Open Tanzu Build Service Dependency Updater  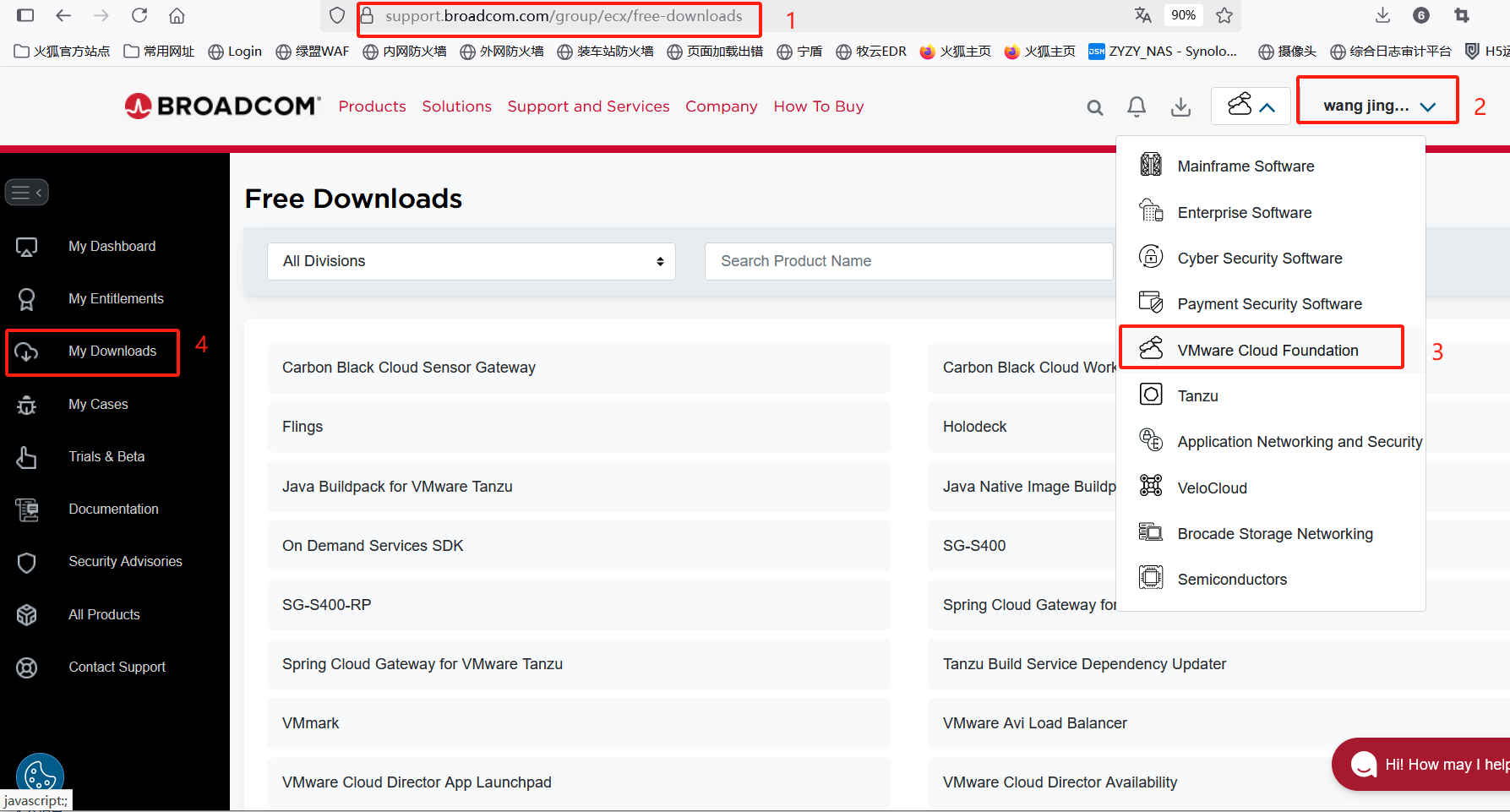(1218, 664)
